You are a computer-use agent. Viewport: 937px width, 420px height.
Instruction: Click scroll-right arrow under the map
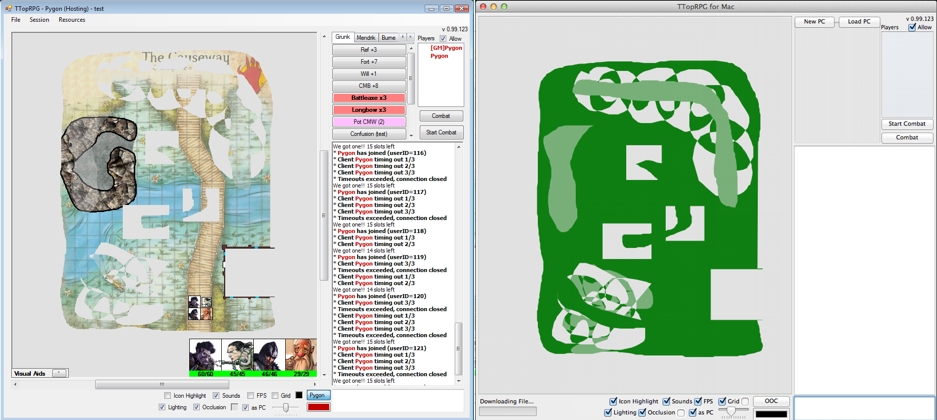tap(313, 384)
